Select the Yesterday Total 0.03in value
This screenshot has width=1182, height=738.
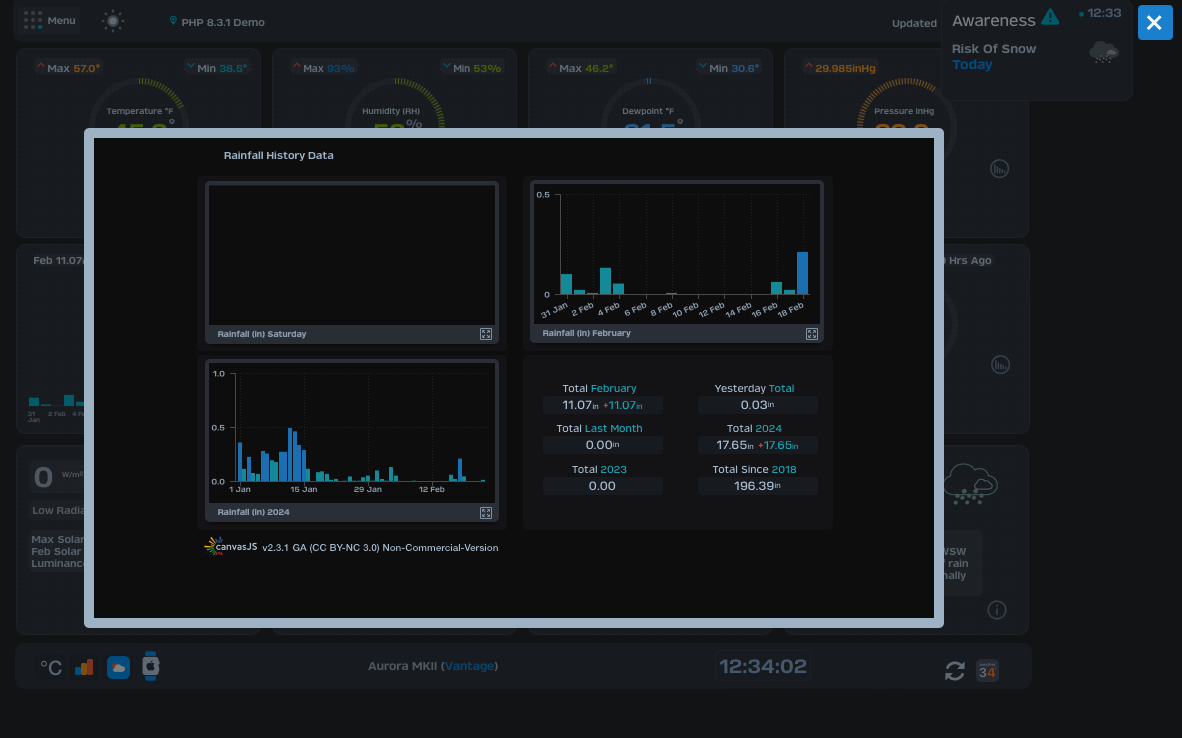click(x=758, y=406)
